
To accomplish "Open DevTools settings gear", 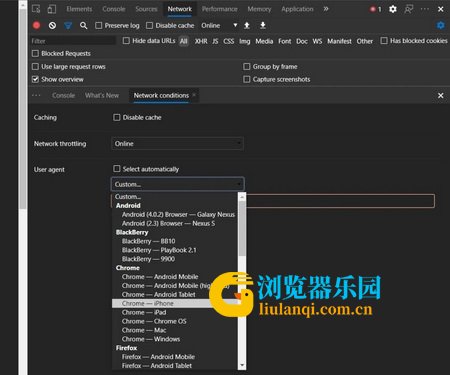I will tap(393, 9).
